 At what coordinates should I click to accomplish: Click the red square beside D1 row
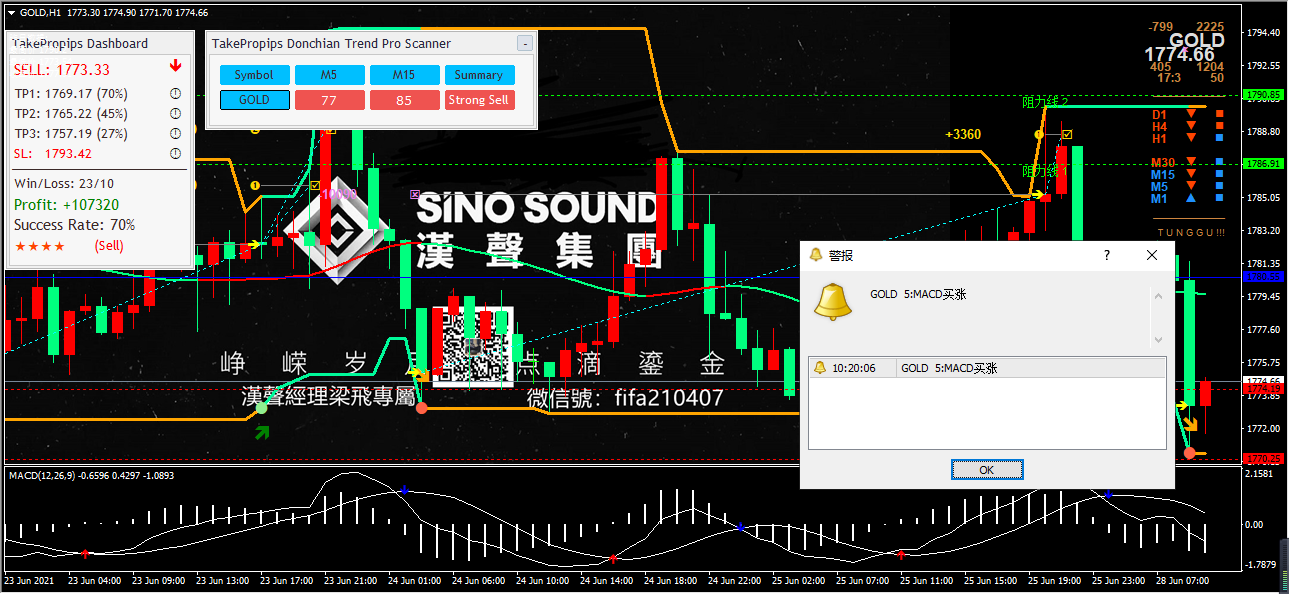[x=1219, y=115]
